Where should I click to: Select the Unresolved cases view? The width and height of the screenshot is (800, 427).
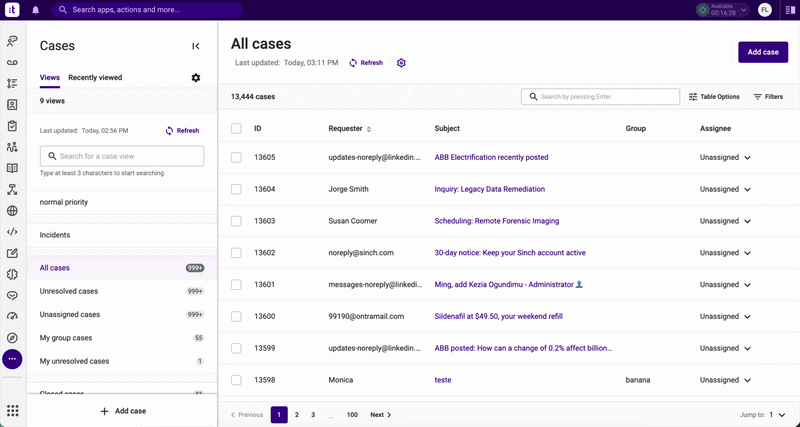coord(122,291)
